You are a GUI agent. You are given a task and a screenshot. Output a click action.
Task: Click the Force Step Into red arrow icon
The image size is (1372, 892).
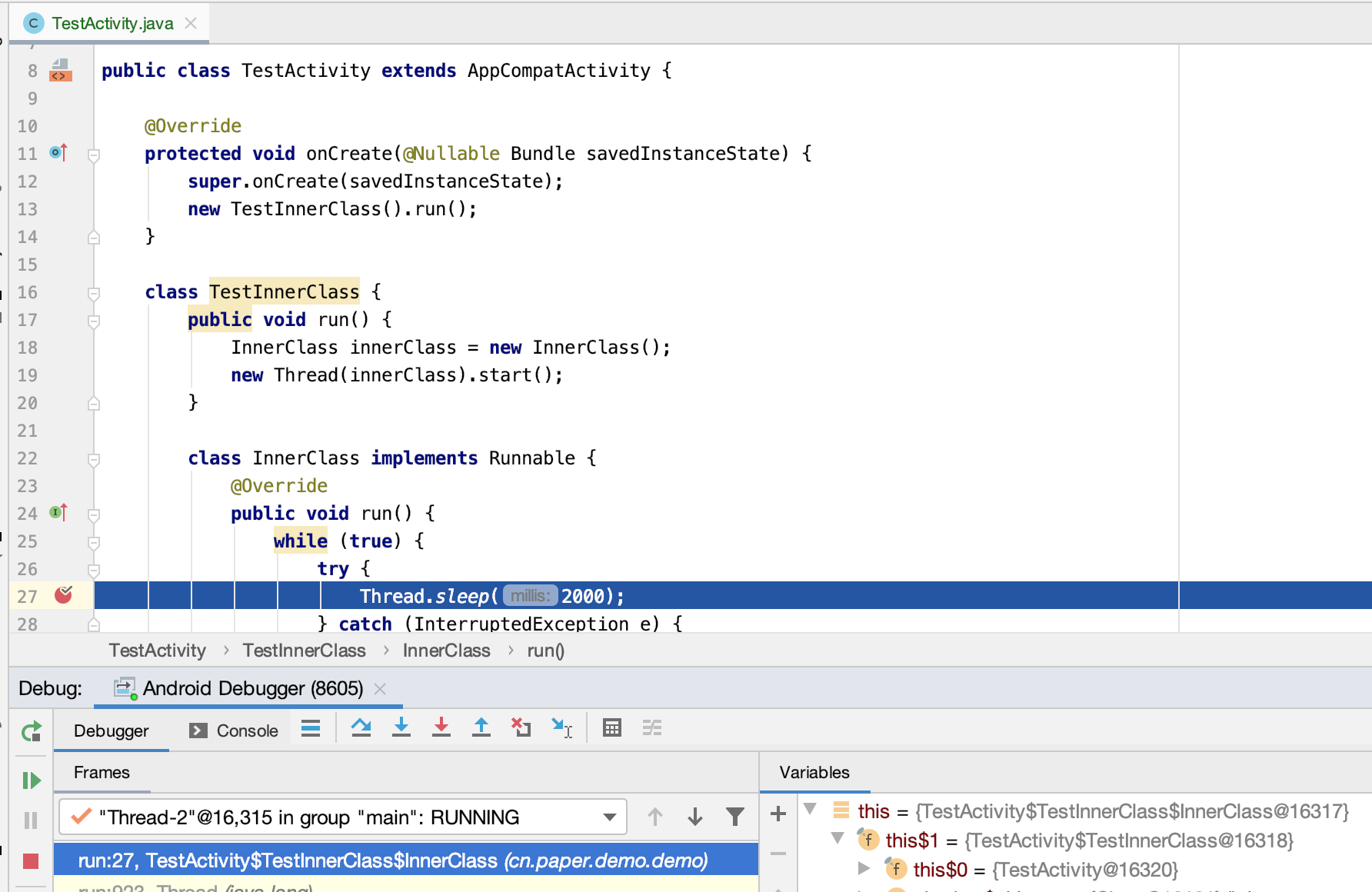(441, 727)
